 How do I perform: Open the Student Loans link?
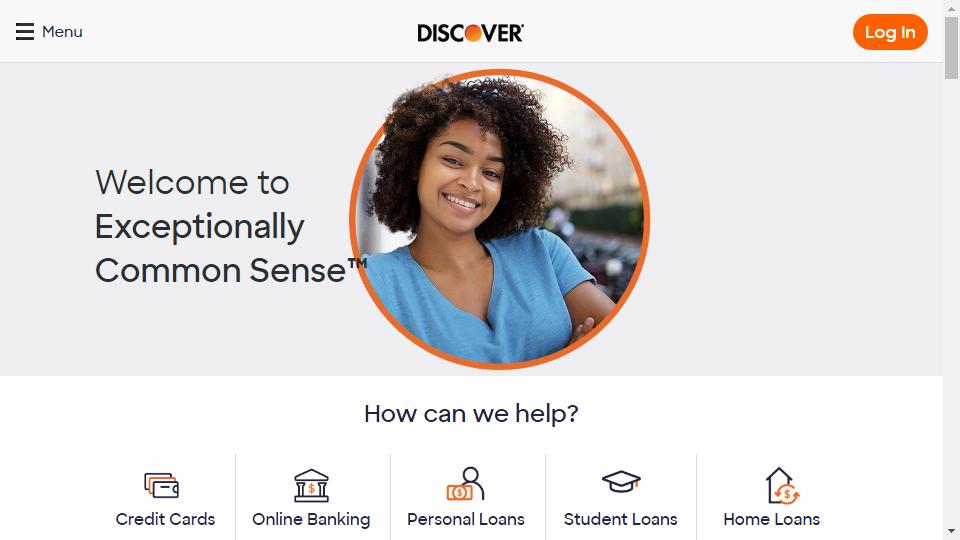(621, 519)
